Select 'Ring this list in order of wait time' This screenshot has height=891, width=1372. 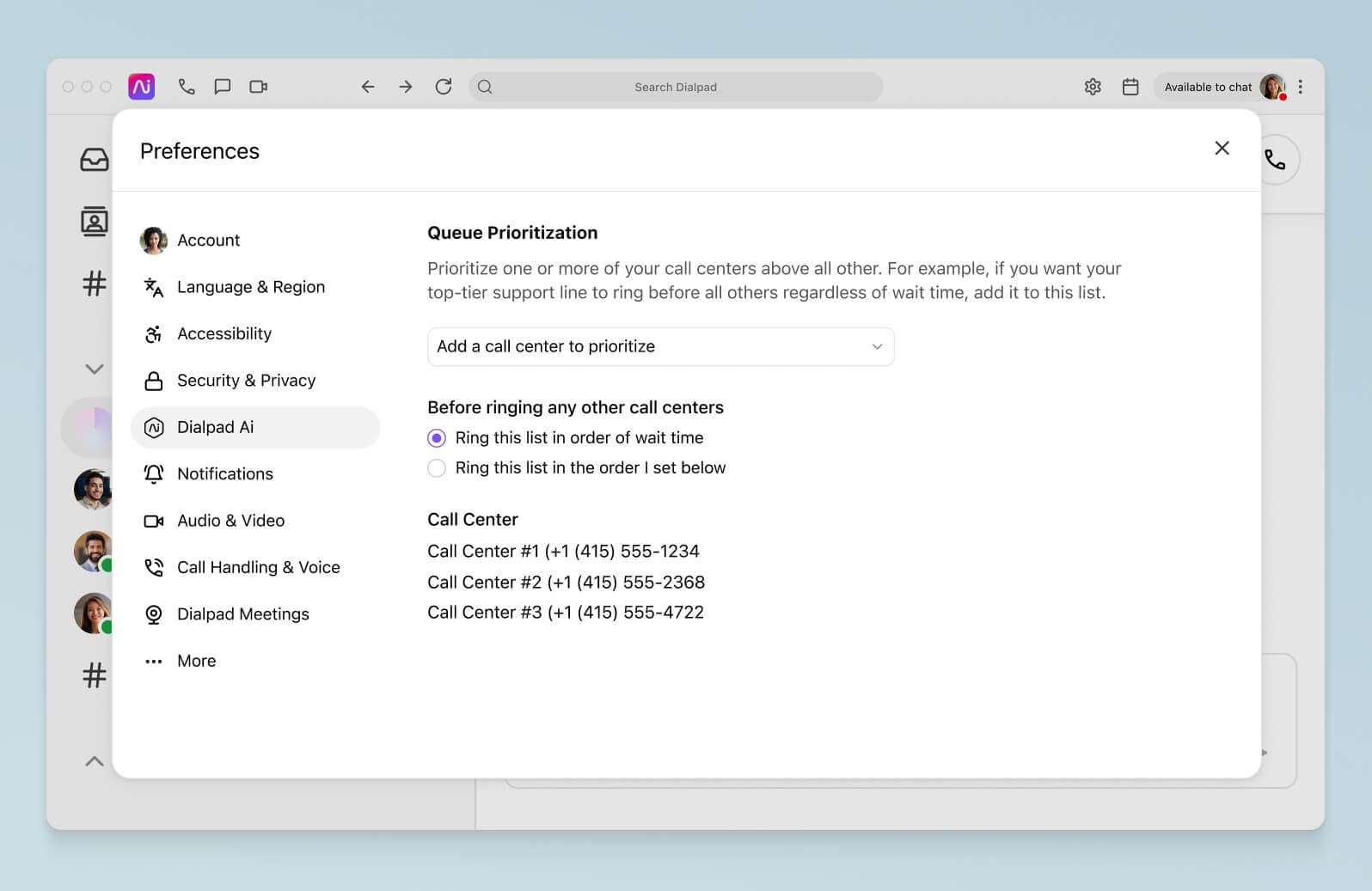438,438
